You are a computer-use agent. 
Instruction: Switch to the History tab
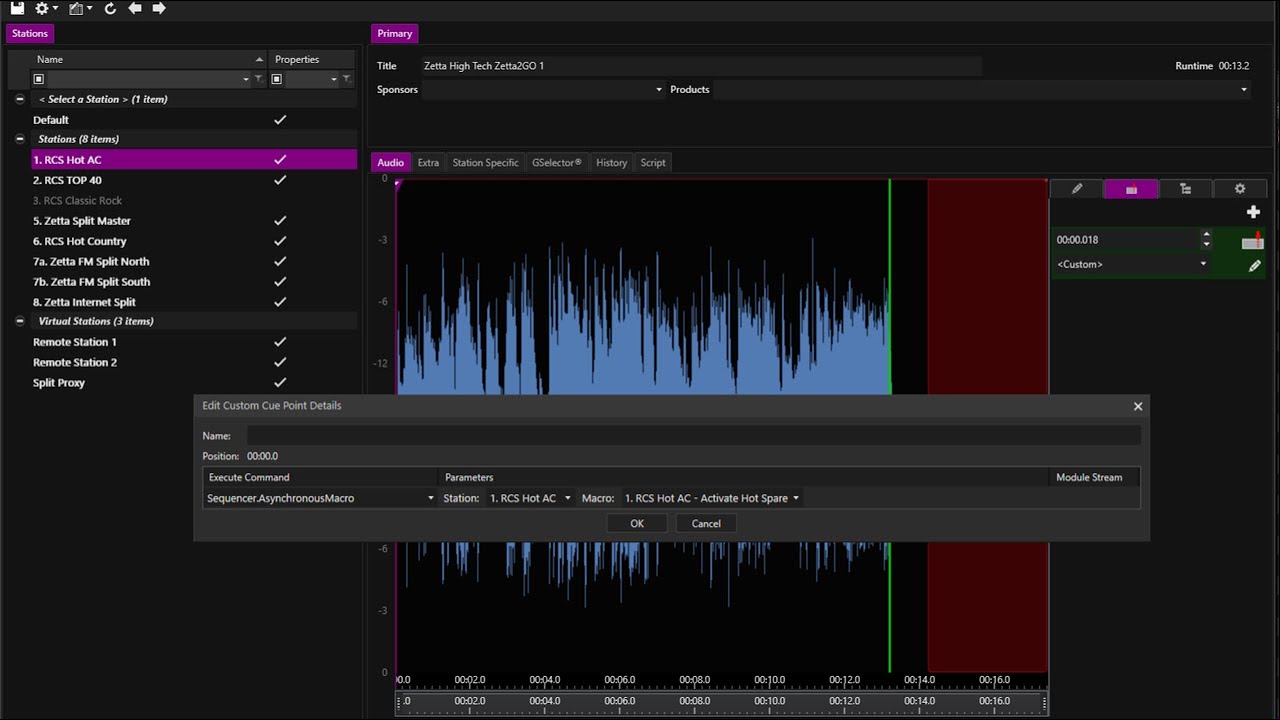(x=611, y=163)
